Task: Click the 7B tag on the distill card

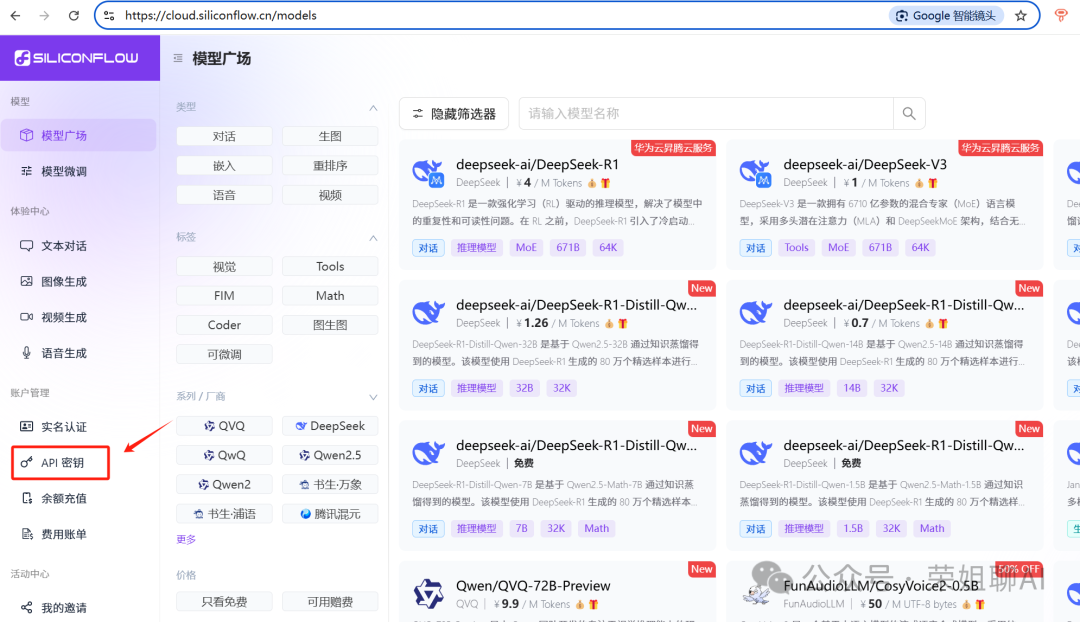Action: [x=521, y=529]
